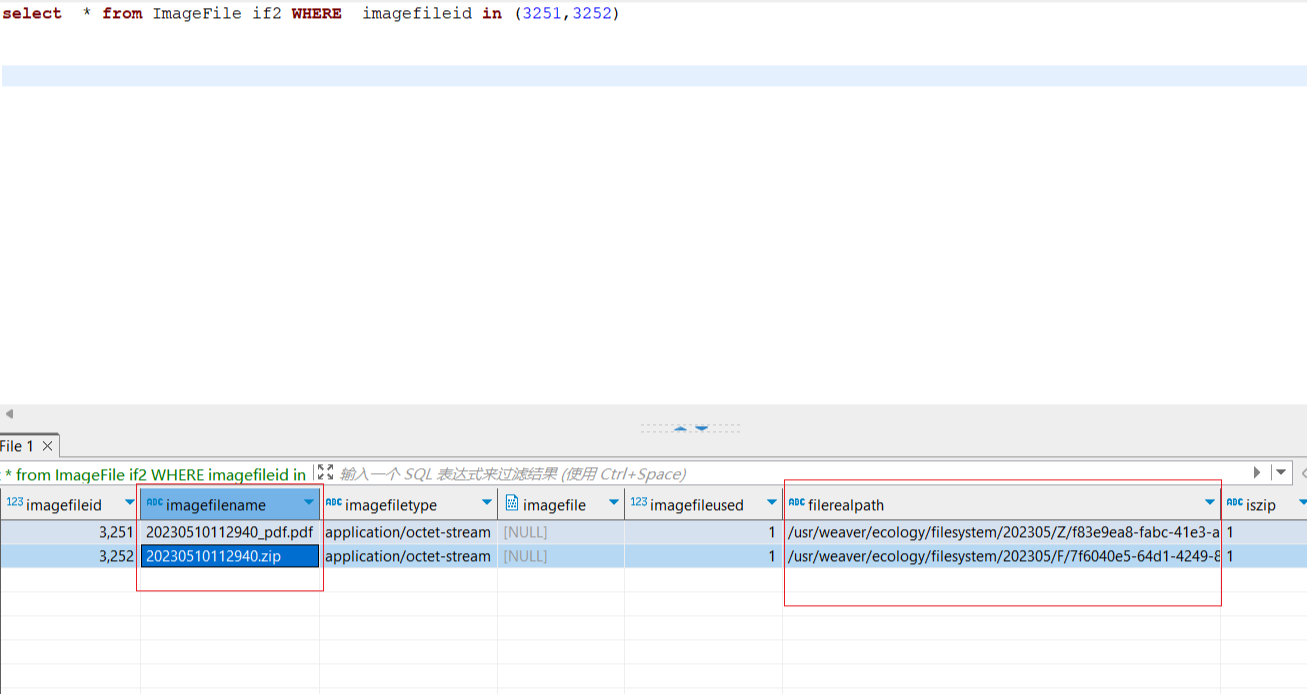Select the iszip column header
The height and width of the screenshot is (694, 1307).
tap(1264, 504)
